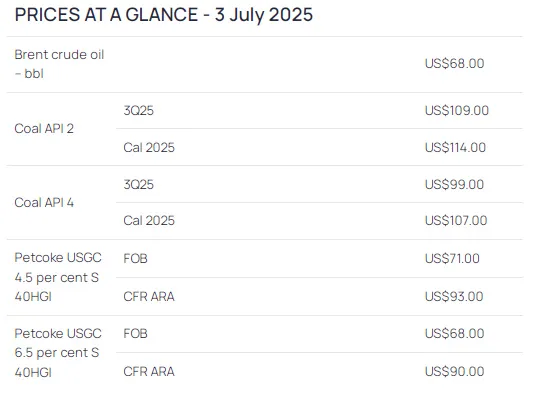Select Cal 2025 under Coal API 2

click(x=149, y=147)
